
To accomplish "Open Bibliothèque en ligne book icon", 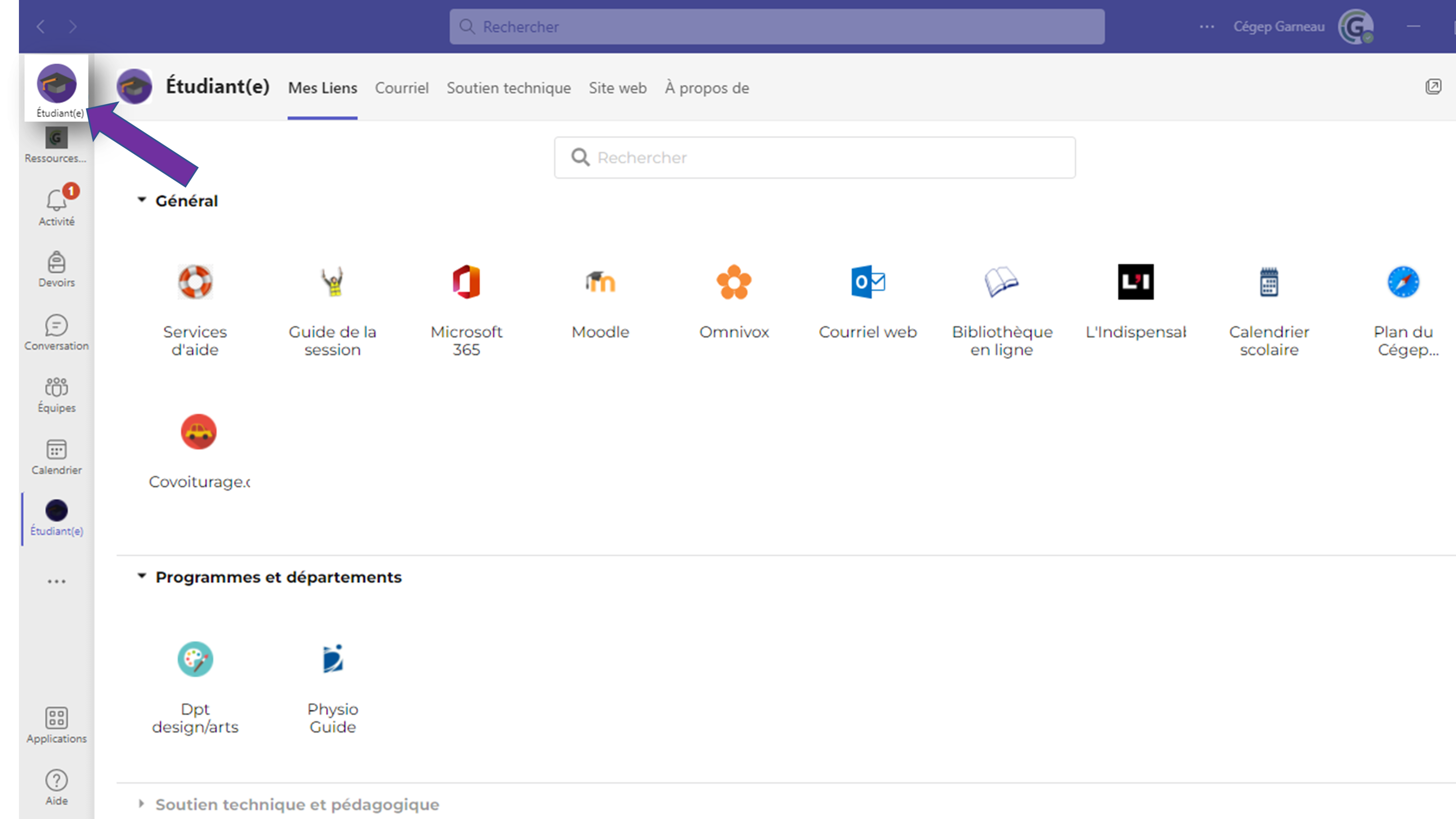I will pyautogui.click(x=1001, y=282).
